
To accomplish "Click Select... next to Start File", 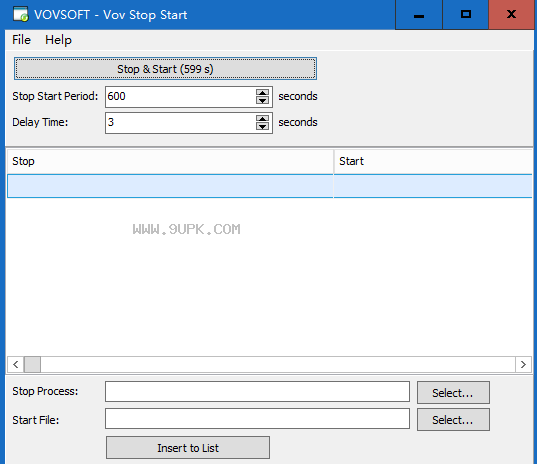I will [x=453, y=419].
